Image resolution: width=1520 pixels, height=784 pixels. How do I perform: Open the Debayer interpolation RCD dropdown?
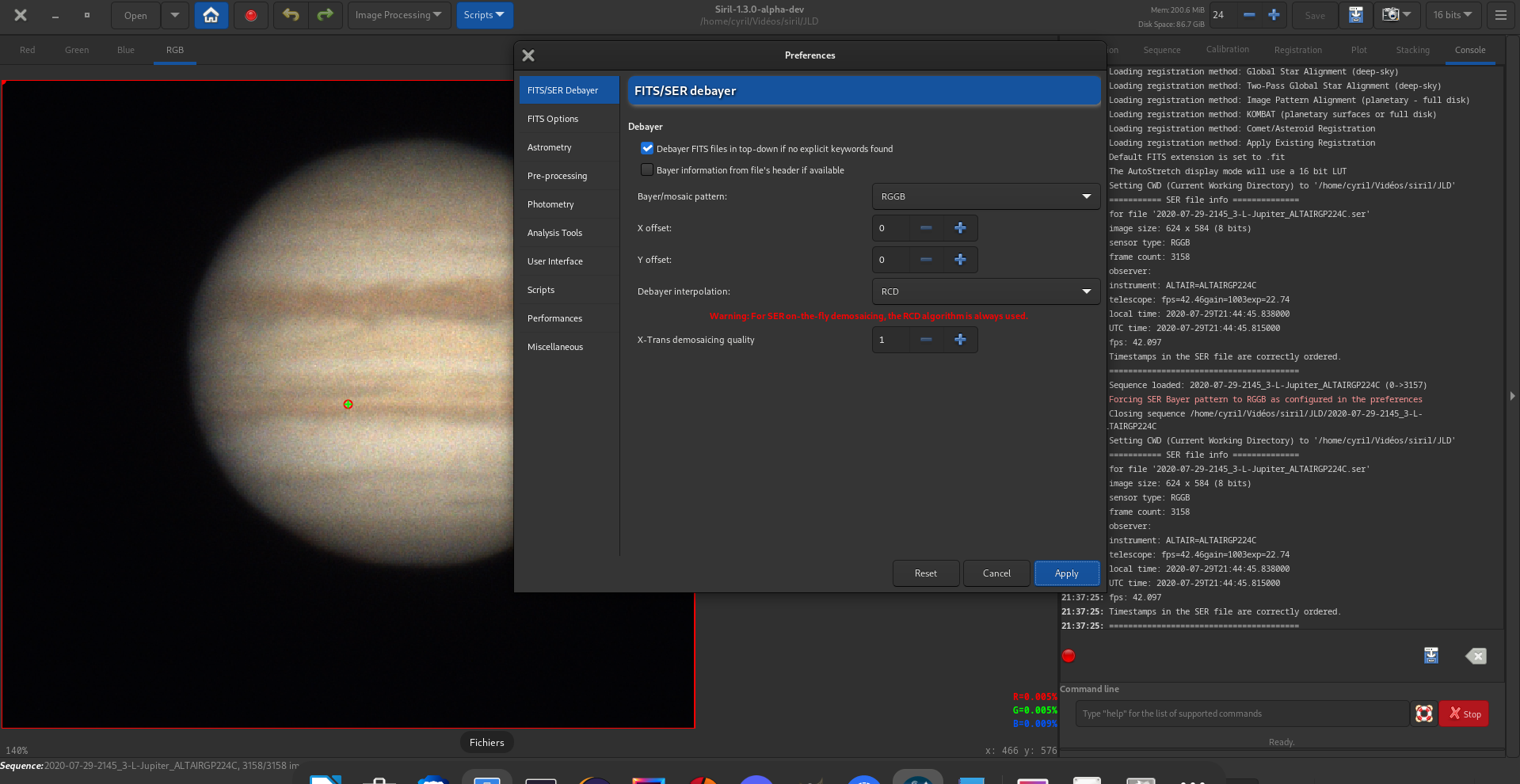tap(985, 291)
